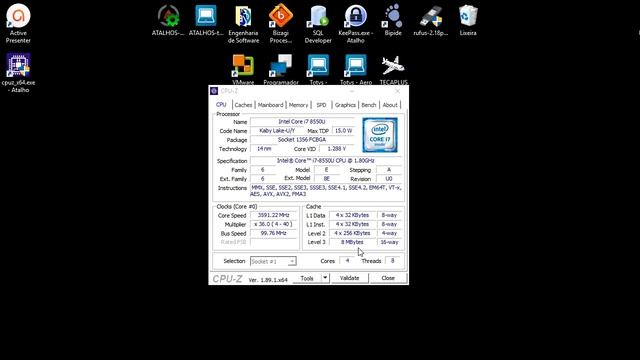Screen dimensions: 640x360
Task: Switch to the CPU tab
Action: pos(221,105)
